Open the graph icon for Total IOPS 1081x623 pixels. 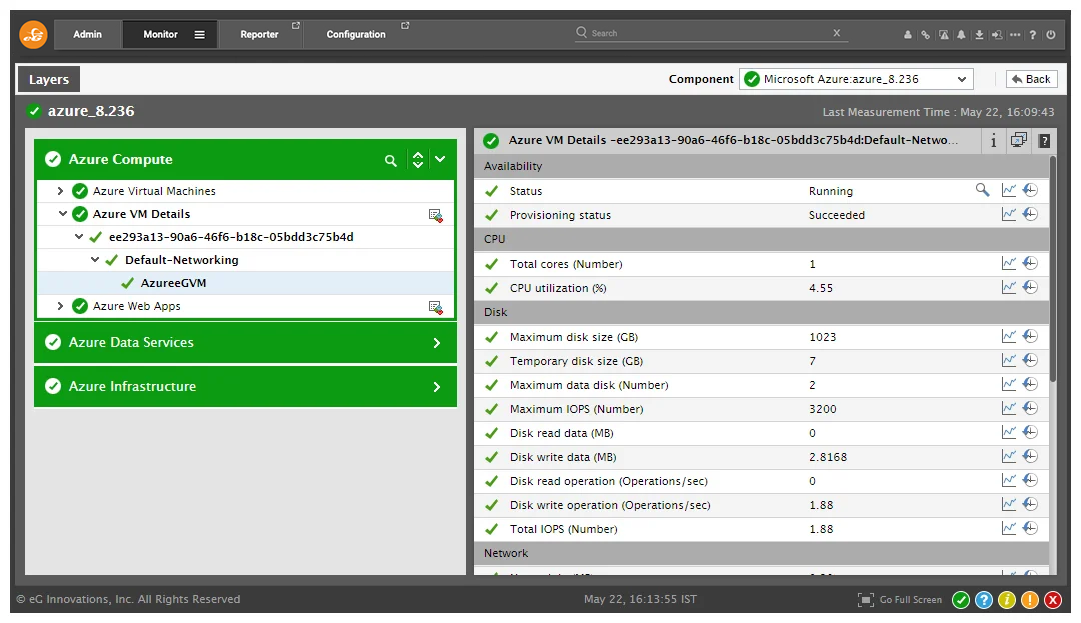[x=1009, y=528]
